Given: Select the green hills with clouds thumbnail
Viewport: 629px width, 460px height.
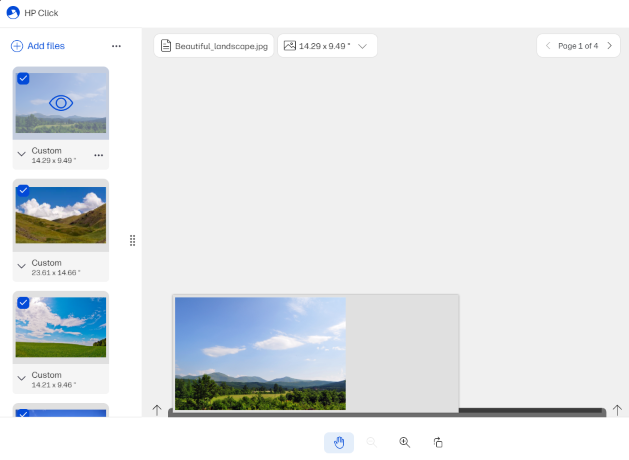Looking at the screenshot, I should [61, 215].
